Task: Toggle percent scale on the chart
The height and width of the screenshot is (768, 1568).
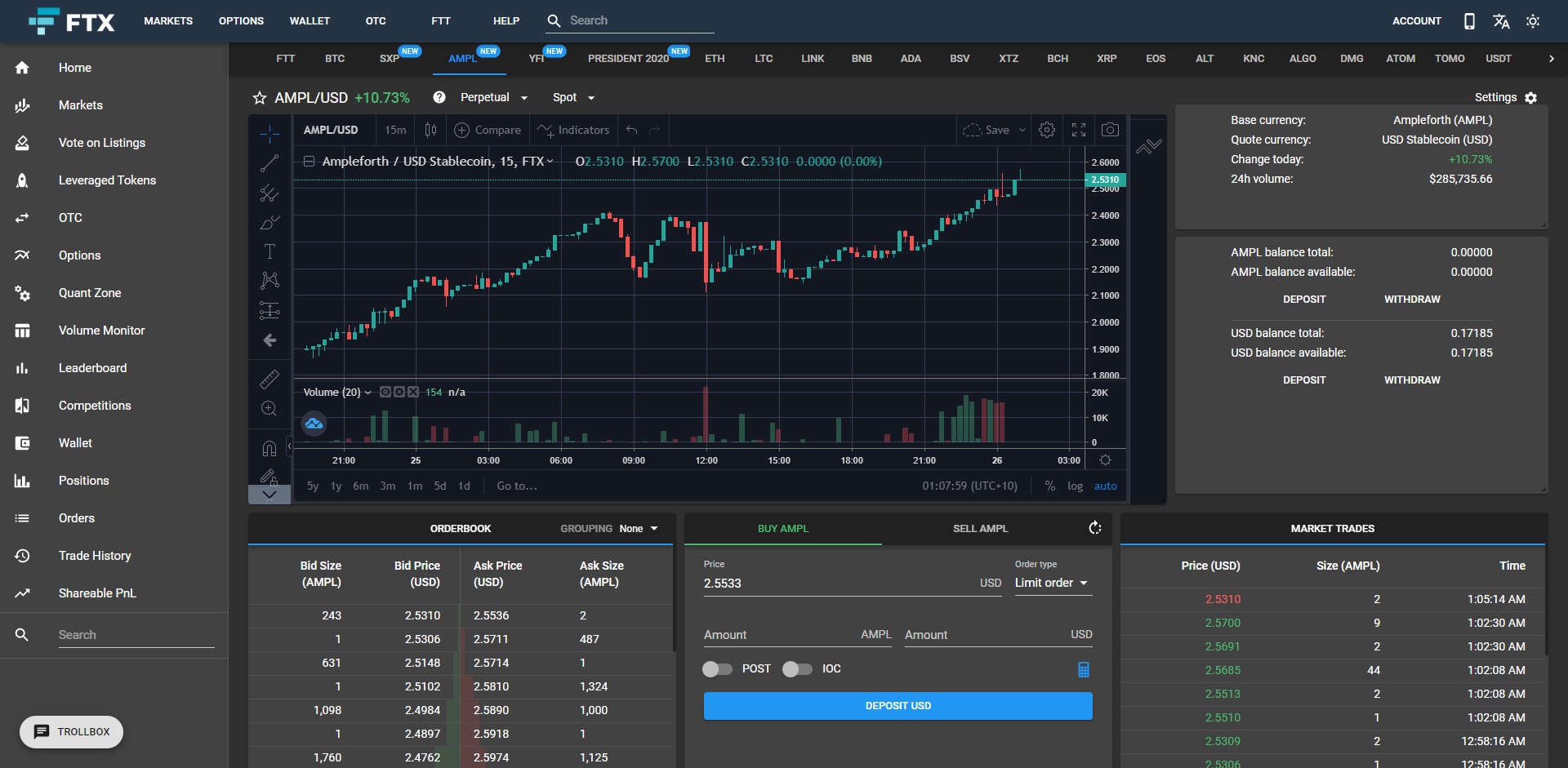Action: [1049, 486]
